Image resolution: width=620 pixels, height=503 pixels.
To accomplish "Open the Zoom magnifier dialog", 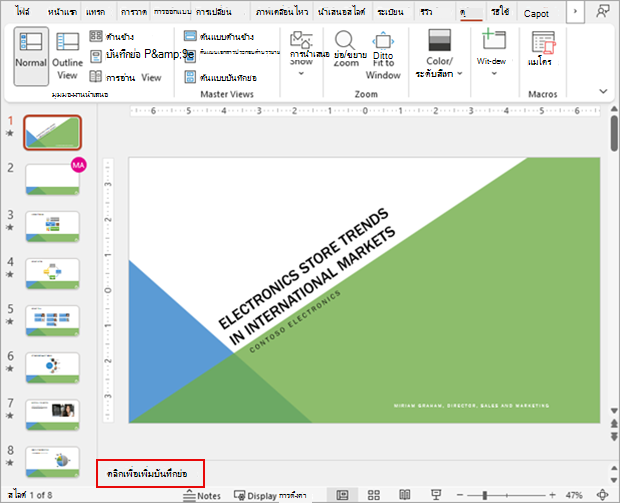I will pos(346,49).
